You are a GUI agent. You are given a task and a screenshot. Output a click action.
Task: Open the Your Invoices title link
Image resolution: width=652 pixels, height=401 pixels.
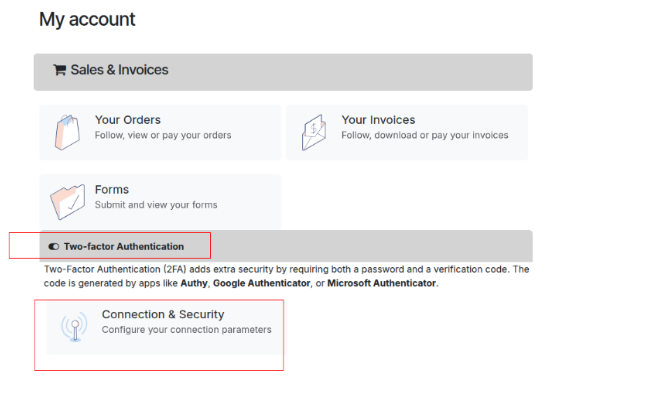[x=378, y=120]
